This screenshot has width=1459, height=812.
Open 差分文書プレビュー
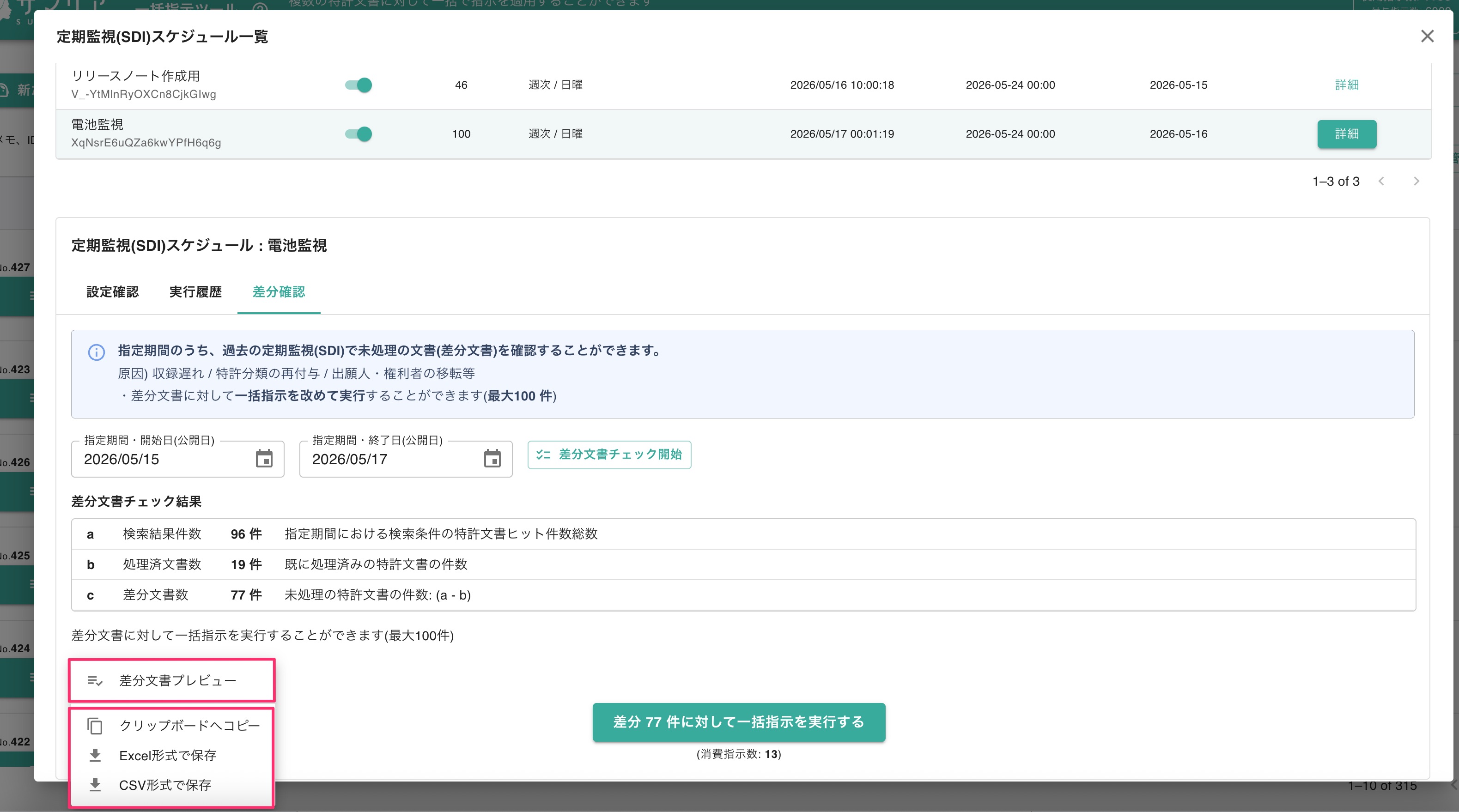coord(171,680)
